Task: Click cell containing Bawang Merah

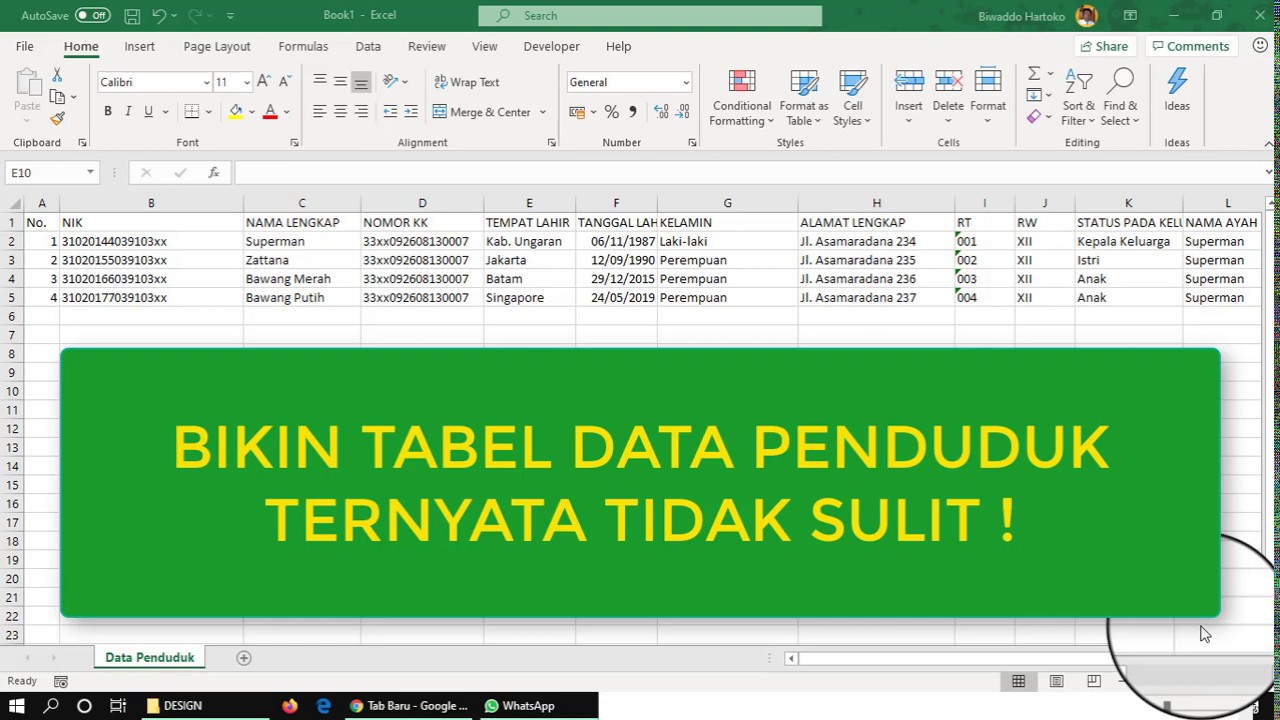Action: pos(302,279)
